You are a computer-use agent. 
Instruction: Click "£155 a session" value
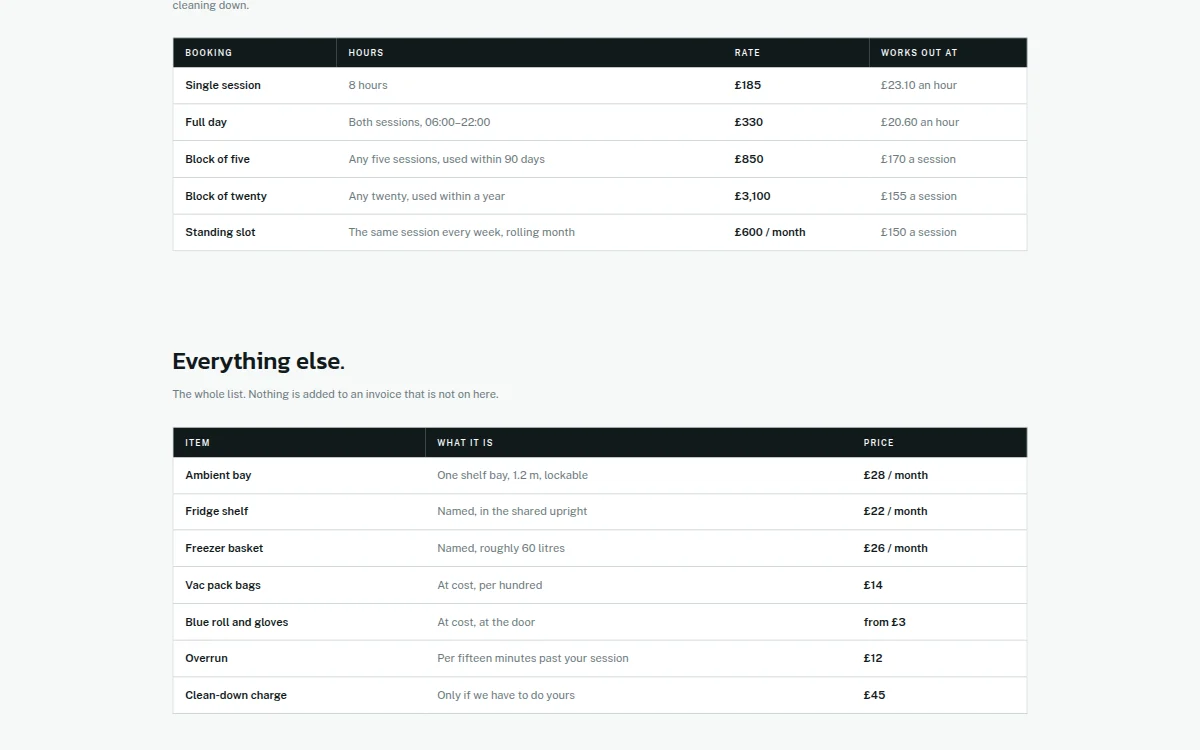pyautogui.click(x=919, y=196)
